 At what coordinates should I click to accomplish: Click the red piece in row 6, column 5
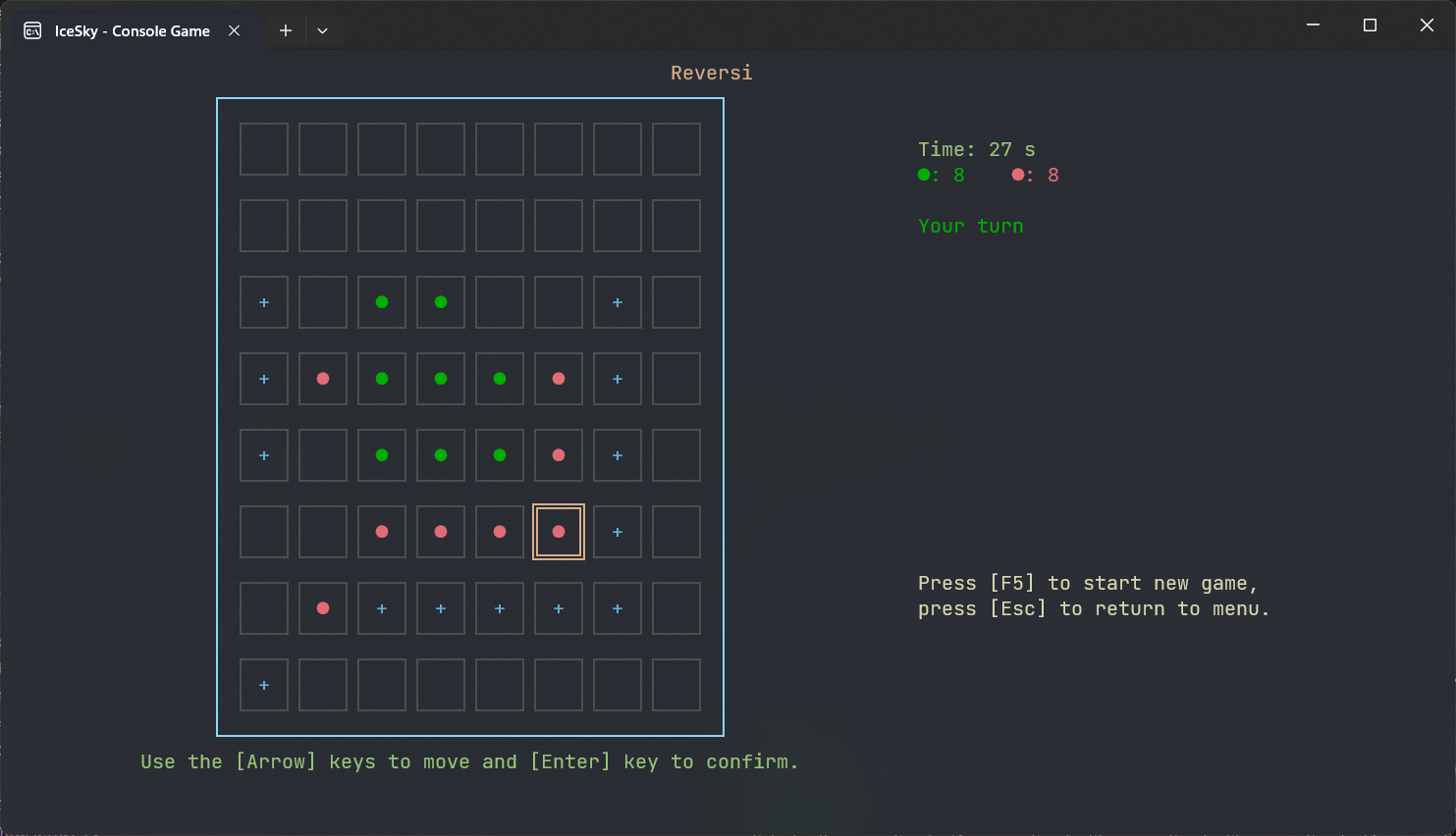coord(500,532)
